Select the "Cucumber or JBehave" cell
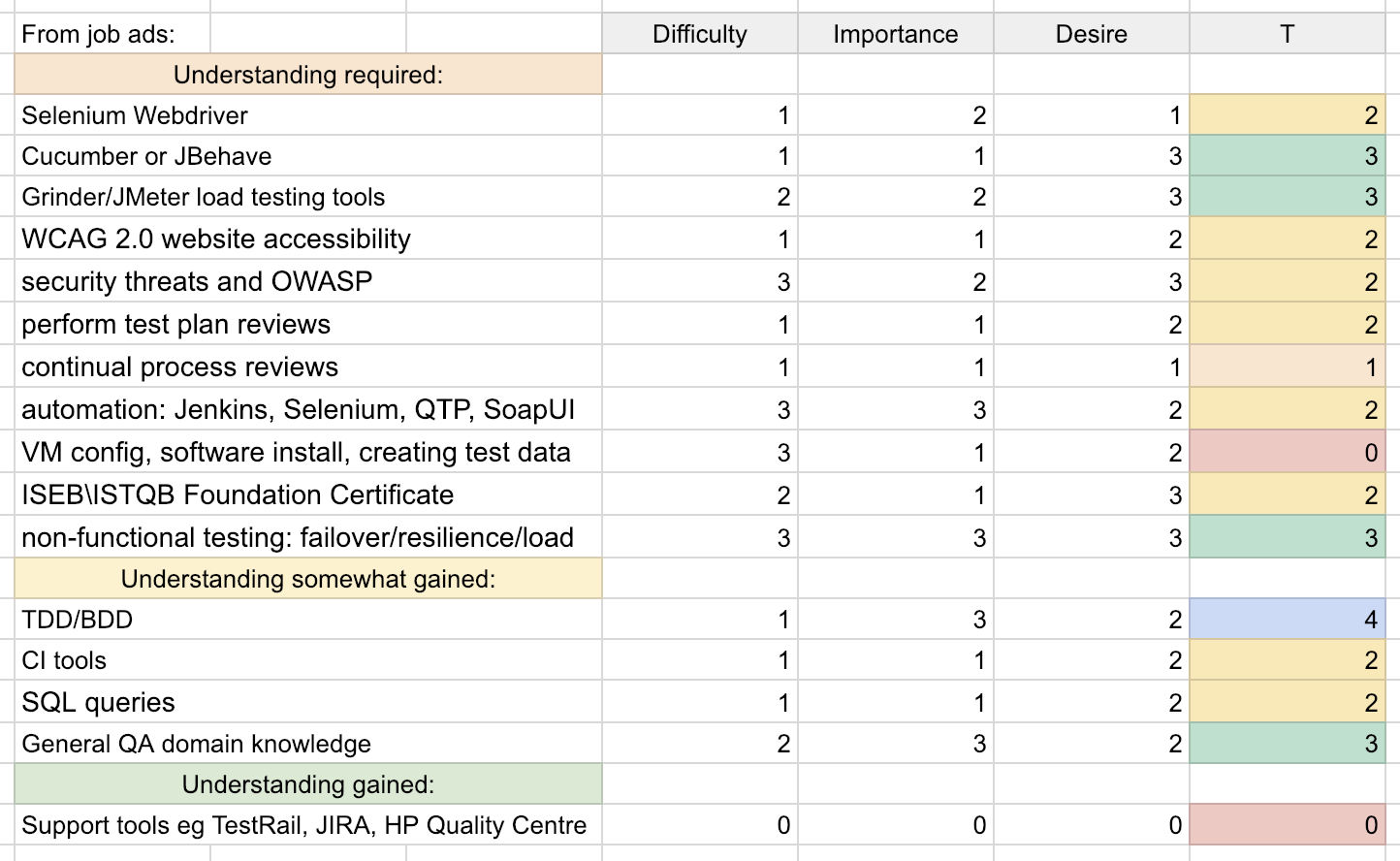 pyautogui.click(x=146, y=156)
